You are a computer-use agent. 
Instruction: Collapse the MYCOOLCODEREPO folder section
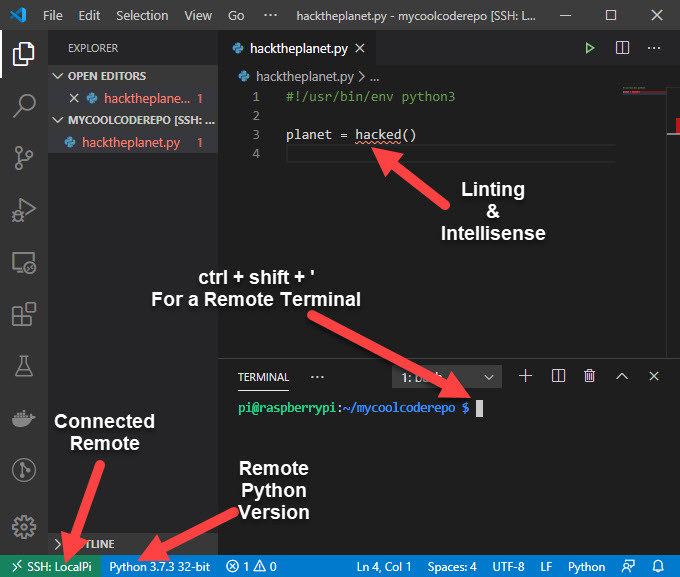pyautogui.click(x=57, y=120)
